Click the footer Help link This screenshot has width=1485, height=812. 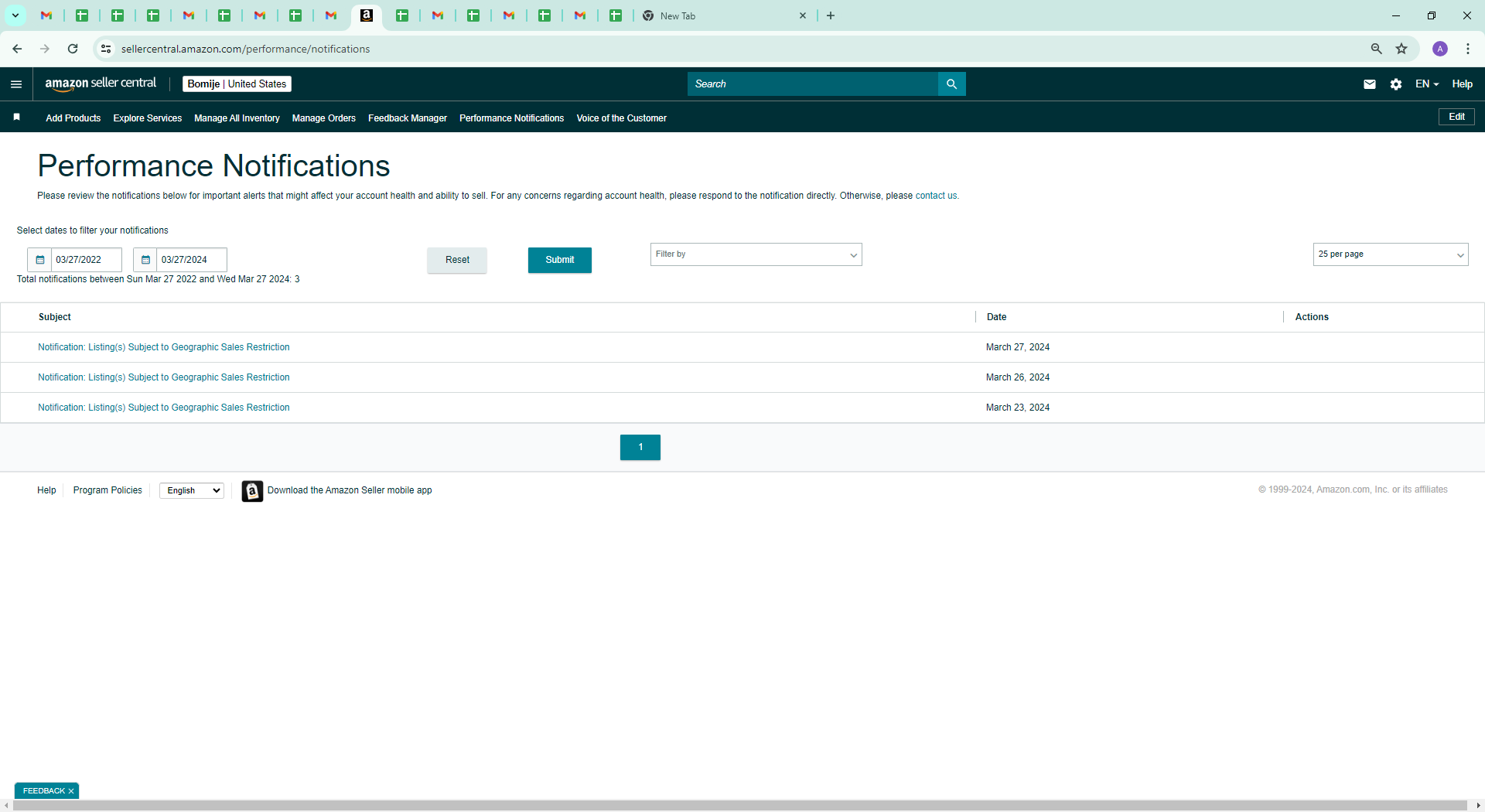(x=46, y=490)
